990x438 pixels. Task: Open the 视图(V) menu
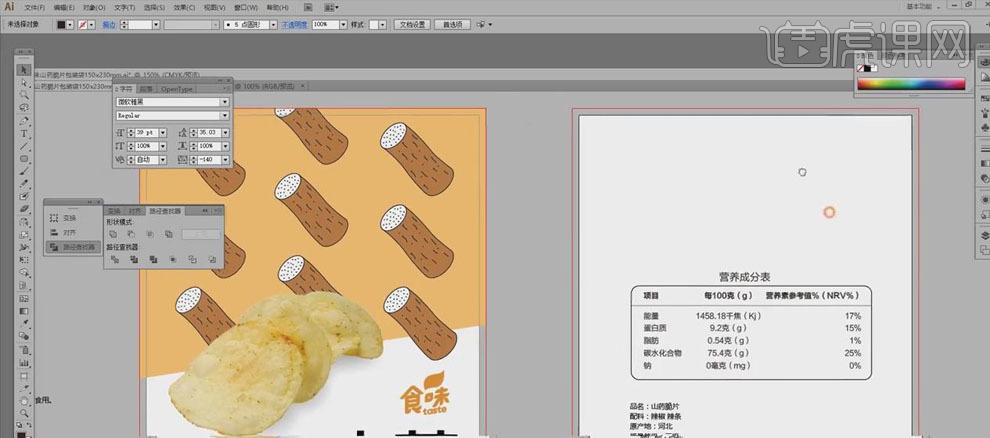click(x=215, y=8)
